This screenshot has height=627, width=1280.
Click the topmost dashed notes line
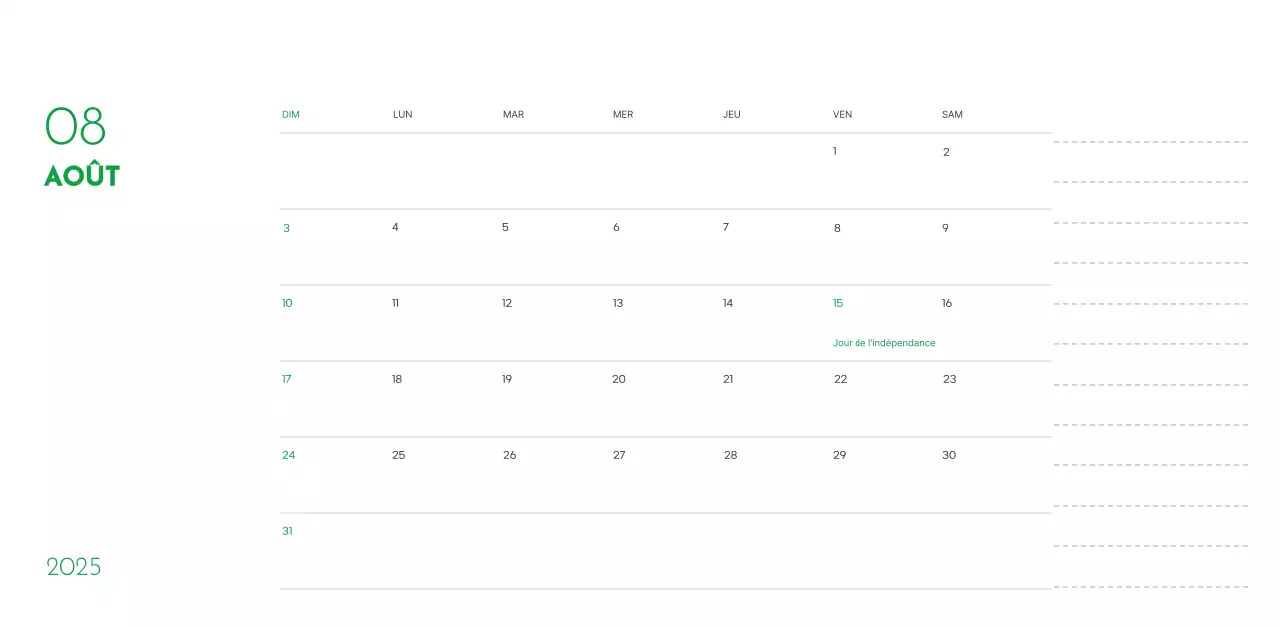[x=1150, y=142]
